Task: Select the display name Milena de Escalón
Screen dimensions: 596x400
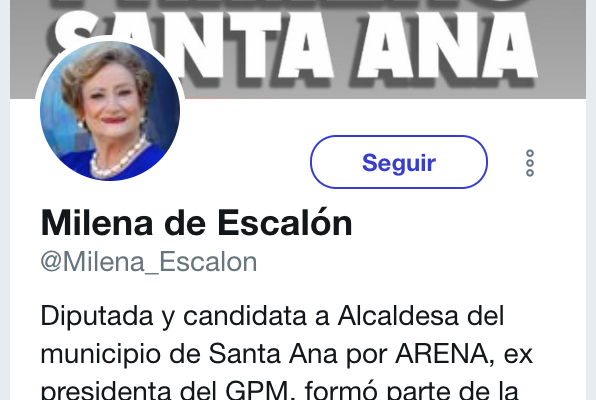Action: point(197,223)
